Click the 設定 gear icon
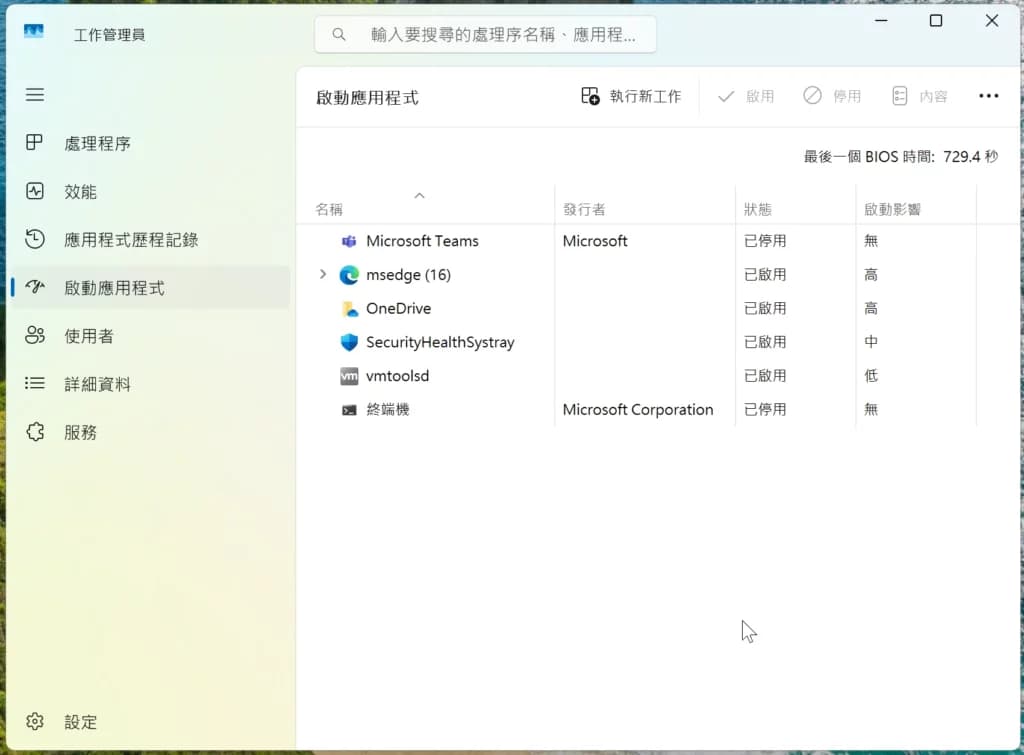 [35, 721]
